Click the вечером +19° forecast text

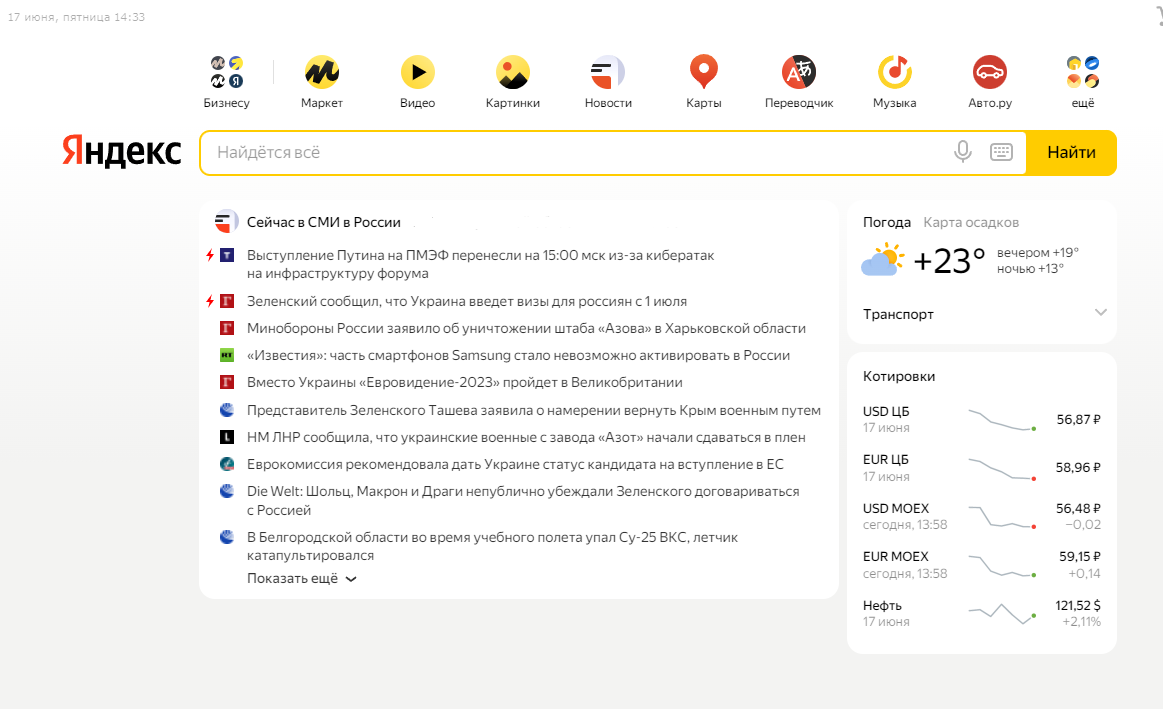[x=1038, y=252]
